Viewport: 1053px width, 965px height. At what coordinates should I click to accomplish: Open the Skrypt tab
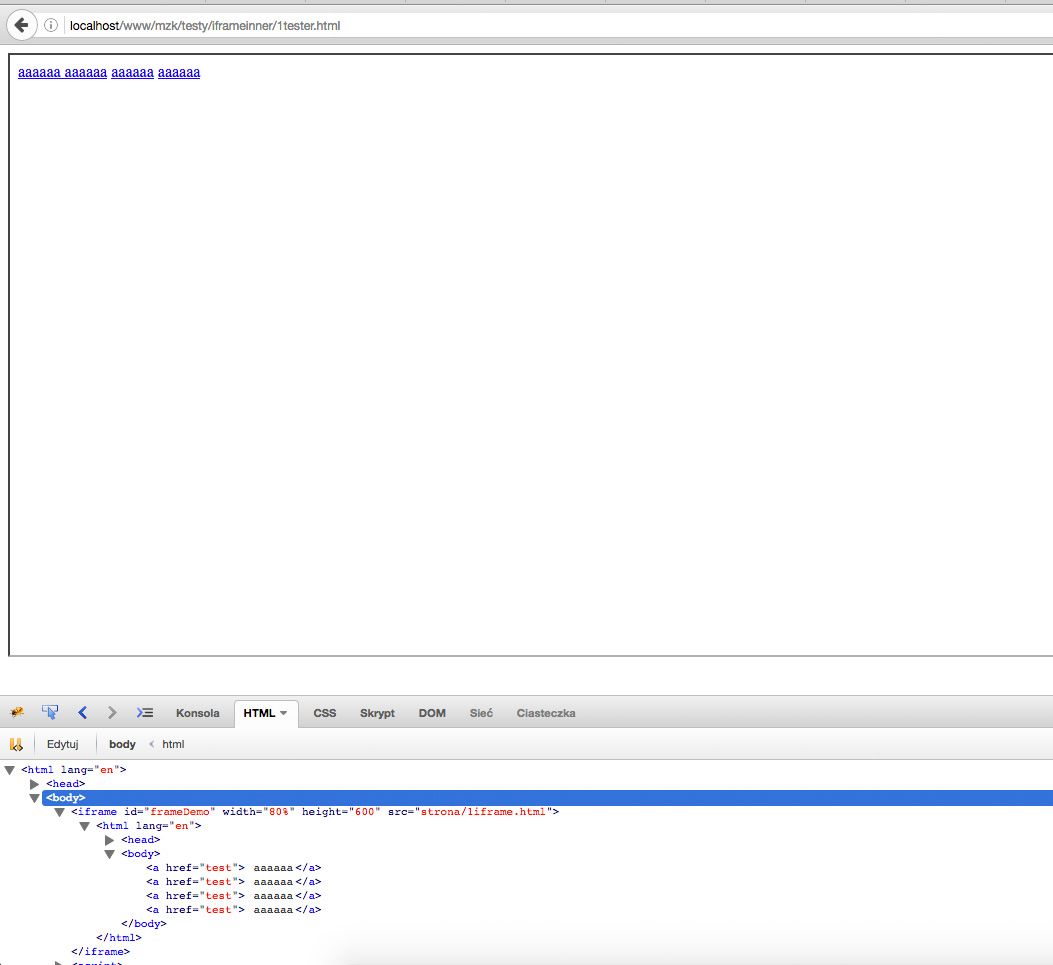377,713
